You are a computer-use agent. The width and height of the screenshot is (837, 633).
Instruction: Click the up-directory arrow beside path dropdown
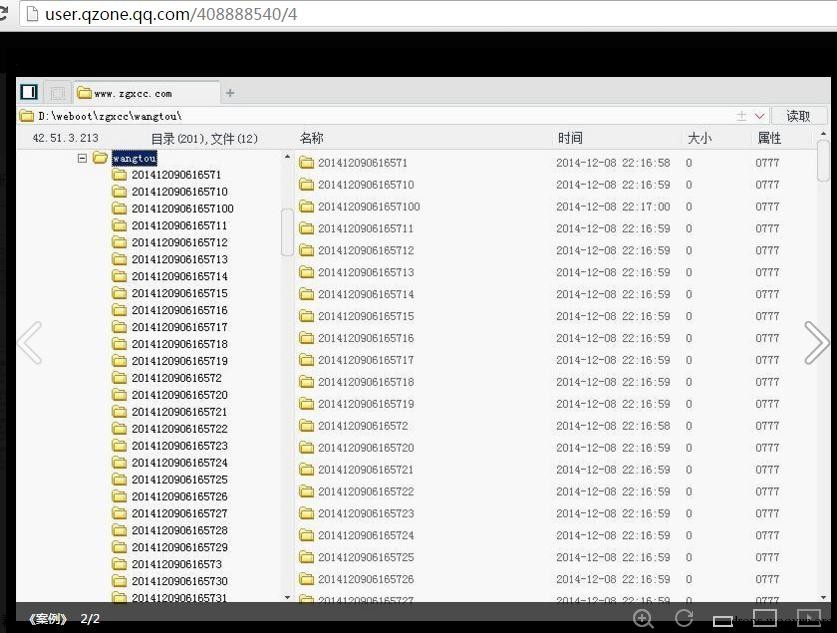[x=741, y=116]
